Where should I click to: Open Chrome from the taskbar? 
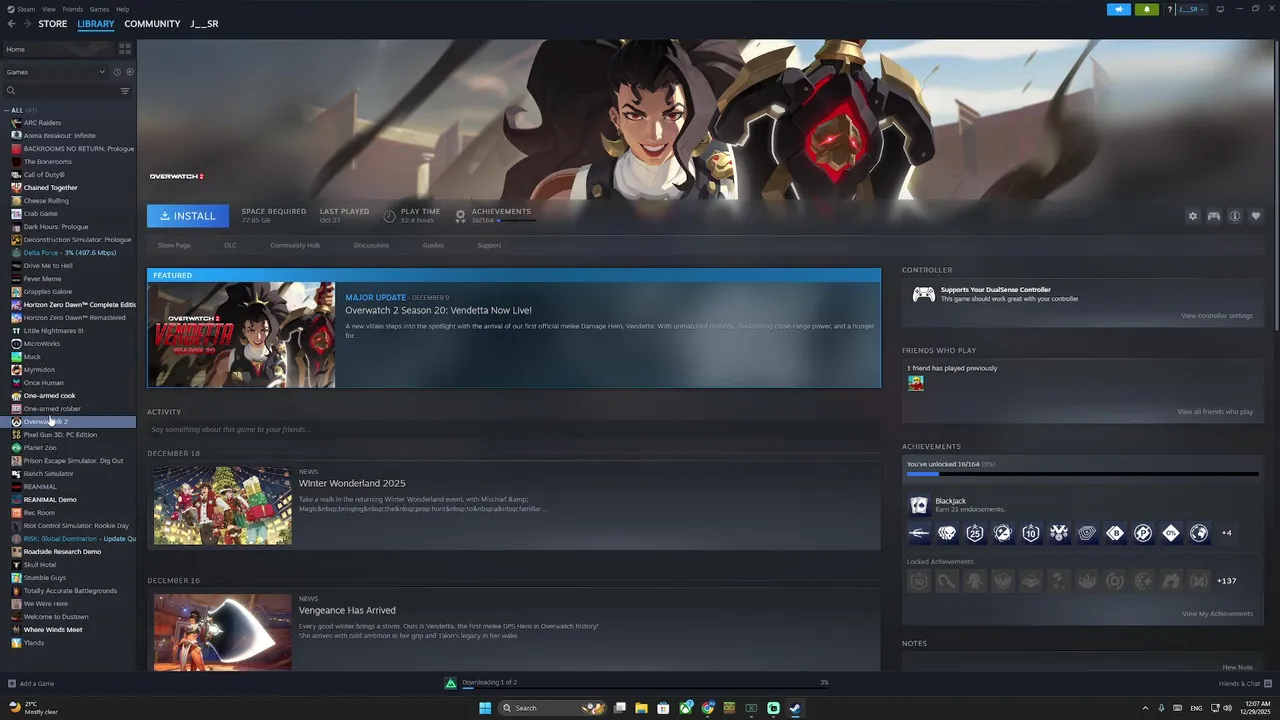(708, 708)
